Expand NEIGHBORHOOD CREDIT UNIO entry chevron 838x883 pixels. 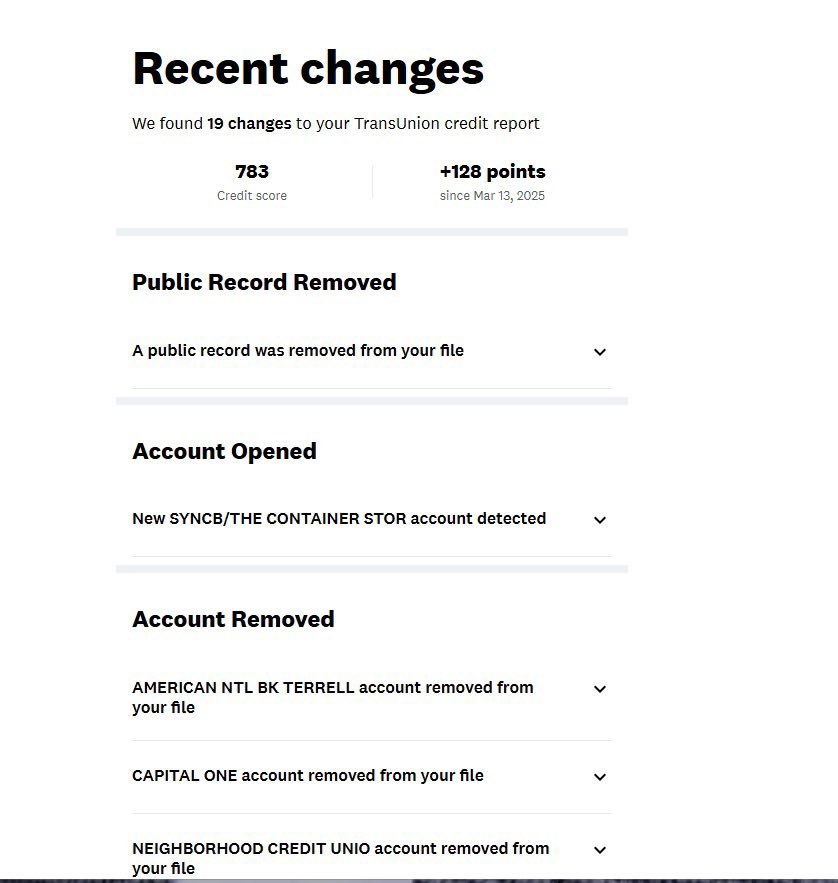(x=600, y=850)
